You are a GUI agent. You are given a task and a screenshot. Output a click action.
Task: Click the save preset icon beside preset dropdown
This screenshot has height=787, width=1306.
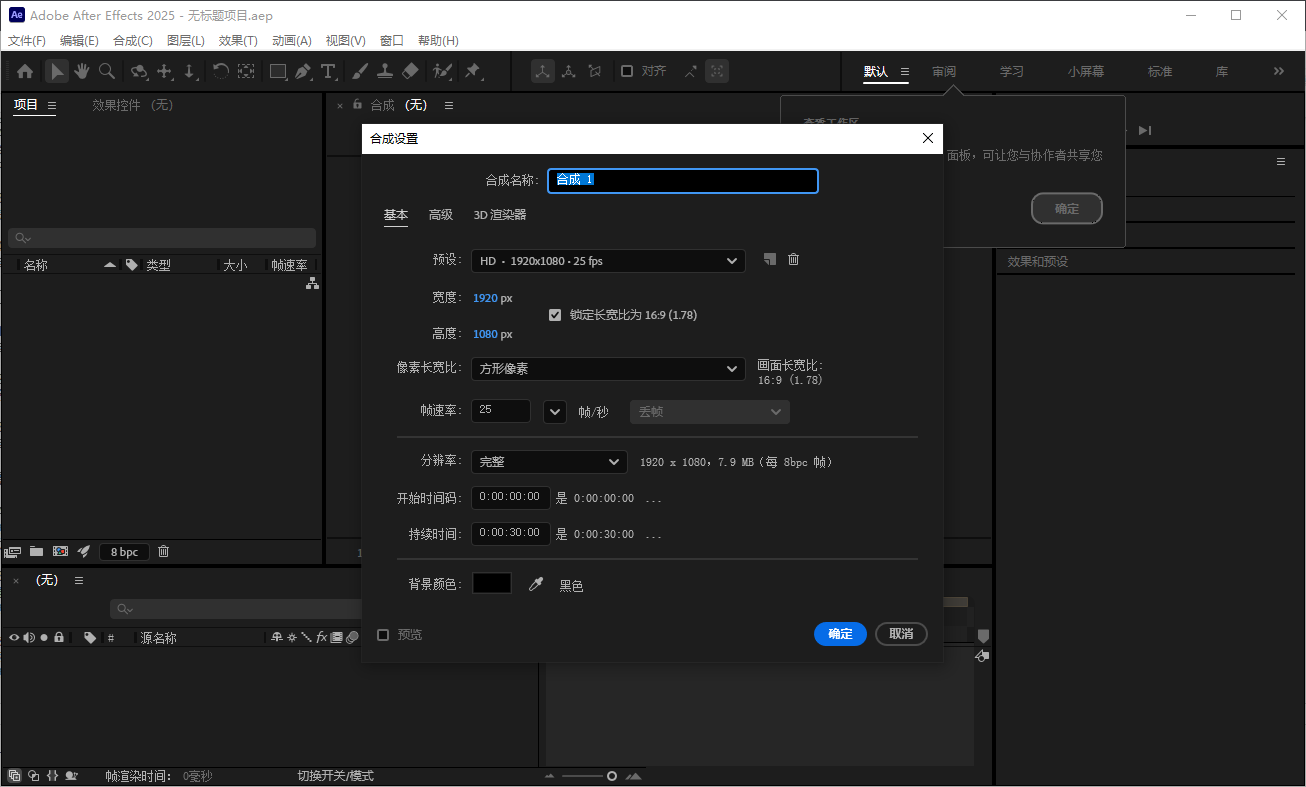pos(769,259)
